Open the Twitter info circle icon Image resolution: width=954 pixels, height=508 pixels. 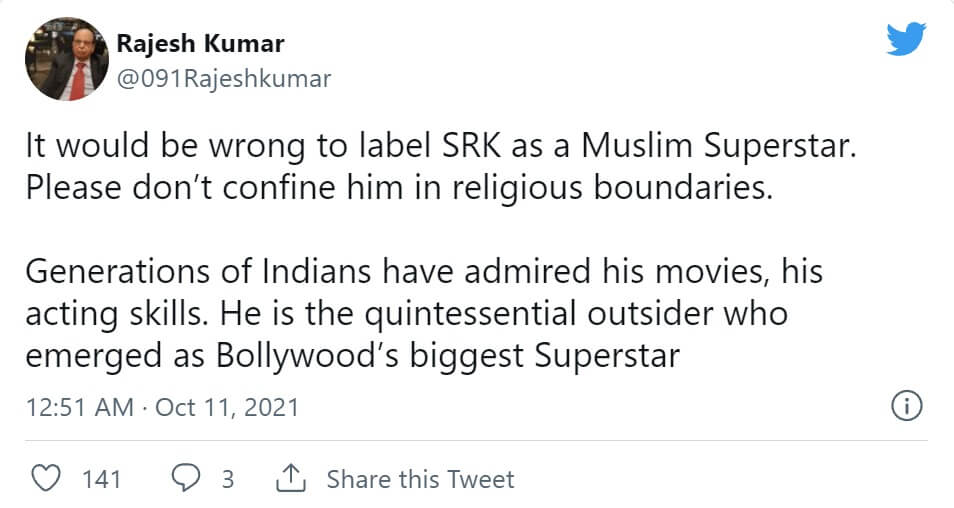point(905,407)
